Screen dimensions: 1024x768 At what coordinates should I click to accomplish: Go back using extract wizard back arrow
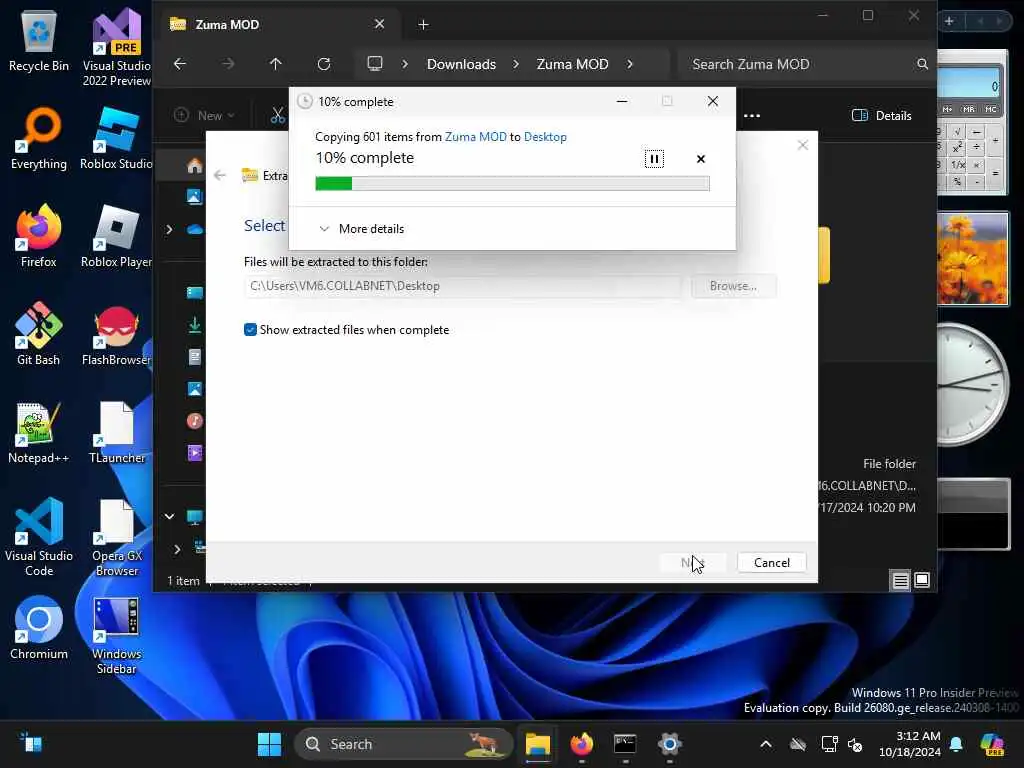click(220, 175)
